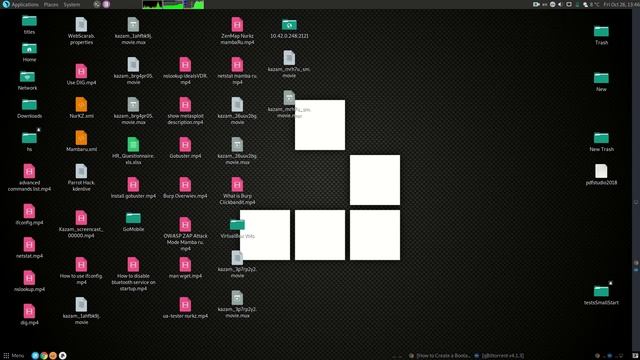Select the nslookup.mp4 video file
The height and width of the screenshot is (360, 640).
pos(29,282)
